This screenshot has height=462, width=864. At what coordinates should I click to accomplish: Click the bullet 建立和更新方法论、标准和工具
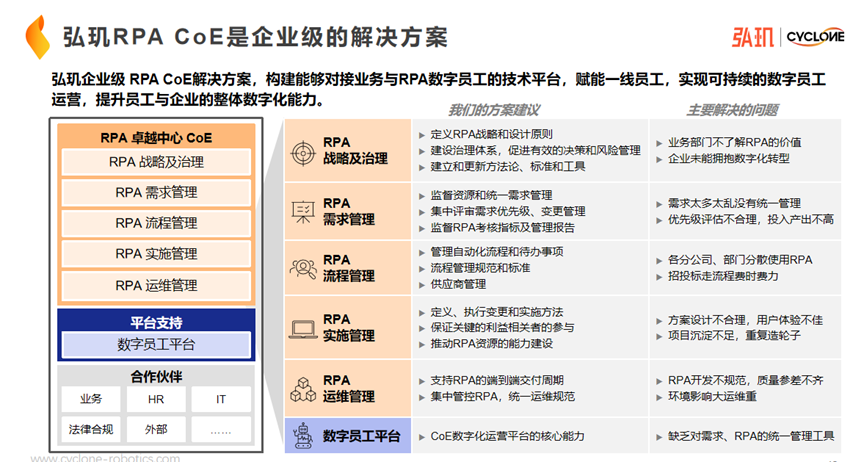click(x=507, y=166)
